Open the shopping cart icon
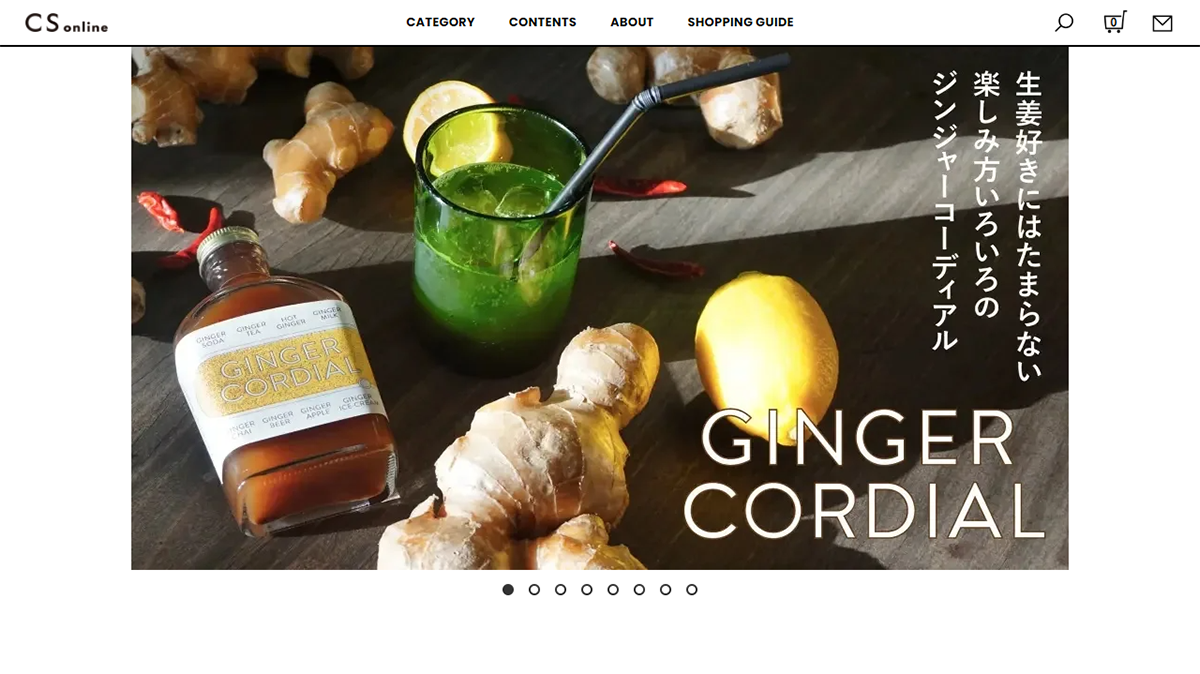Viewport: 1200px width, 674px height. point(1114,22)
